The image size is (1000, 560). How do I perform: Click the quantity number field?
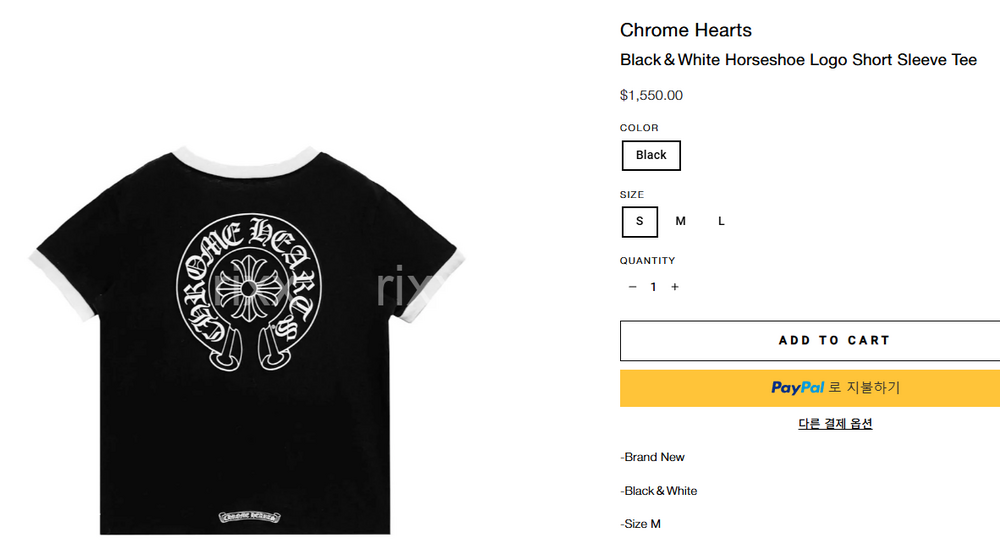[654, 287]
